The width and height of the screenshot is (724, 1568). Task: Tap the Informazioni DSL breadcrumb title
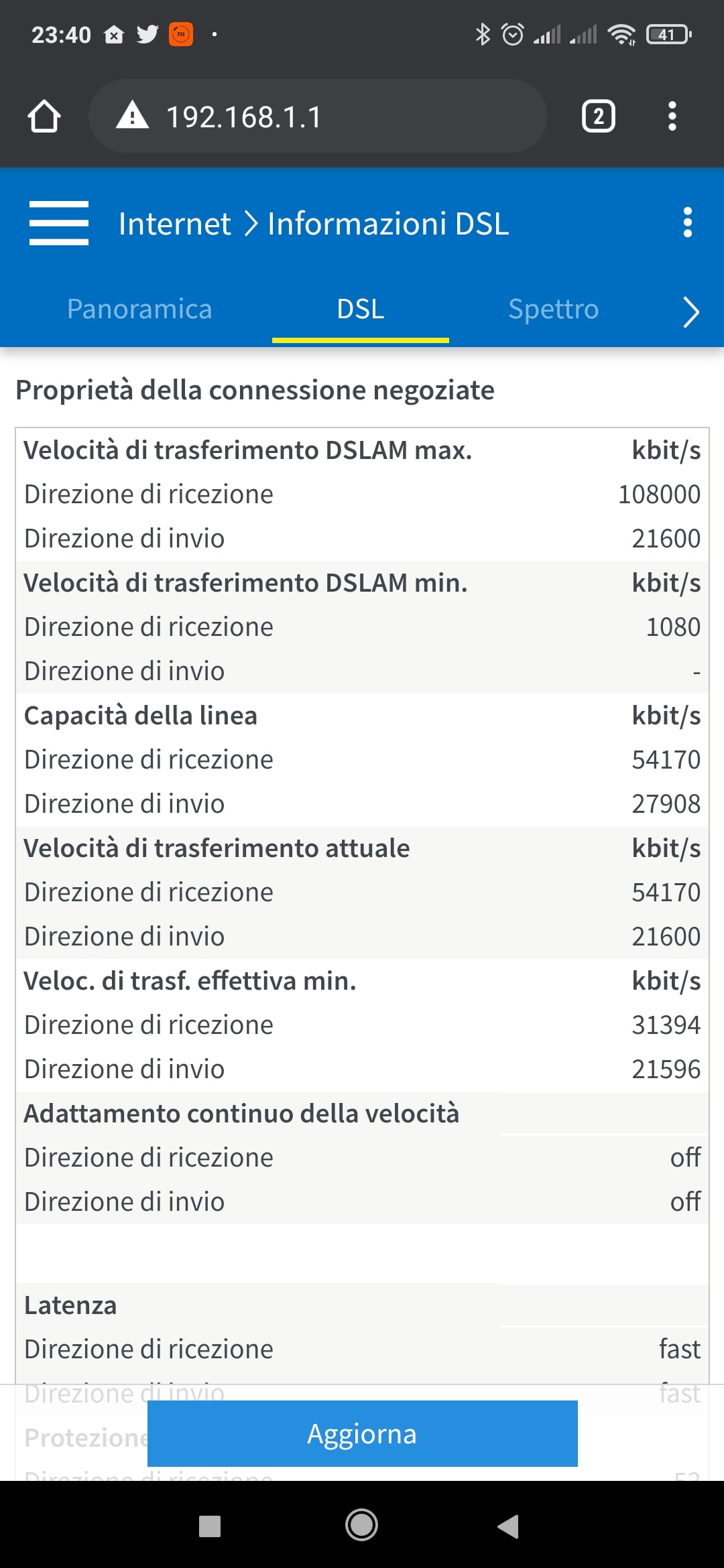click(x=388, y=223)
